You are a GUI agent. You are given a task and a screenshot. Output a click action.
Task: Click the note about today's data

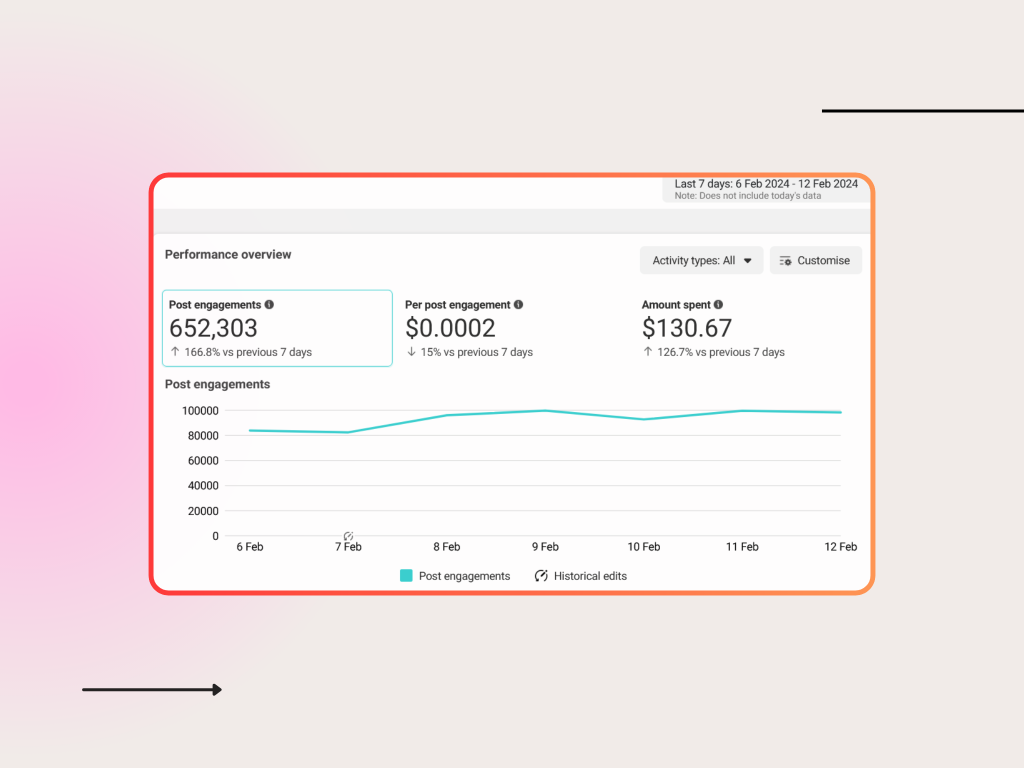[x=748, y=196]
